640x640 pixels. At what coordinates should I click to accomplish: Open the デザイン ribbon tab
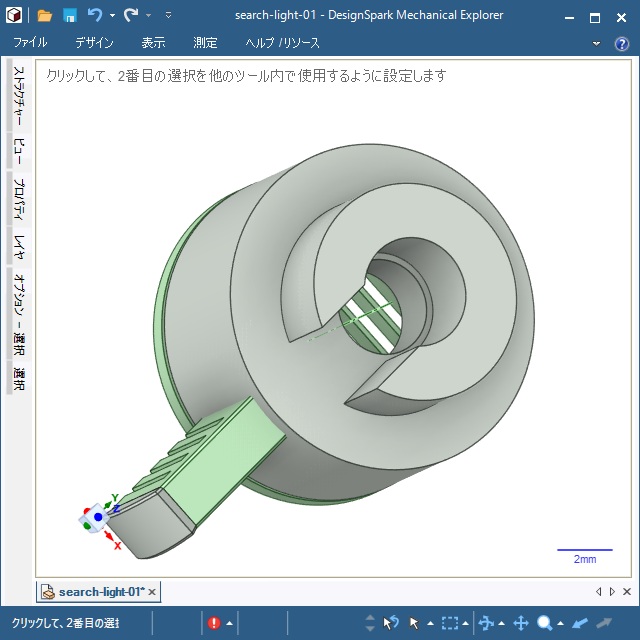94,44
